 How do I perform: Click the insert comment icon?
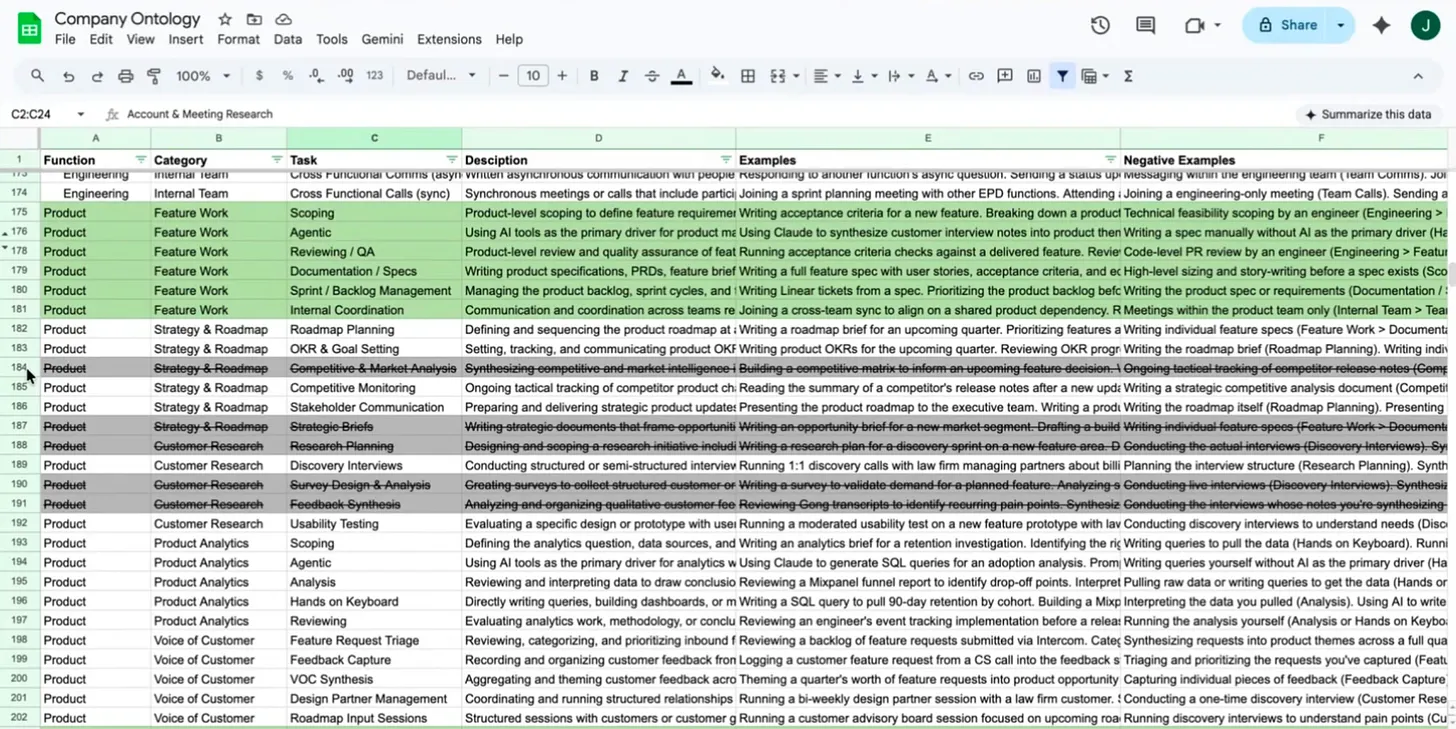point(1005,76)
